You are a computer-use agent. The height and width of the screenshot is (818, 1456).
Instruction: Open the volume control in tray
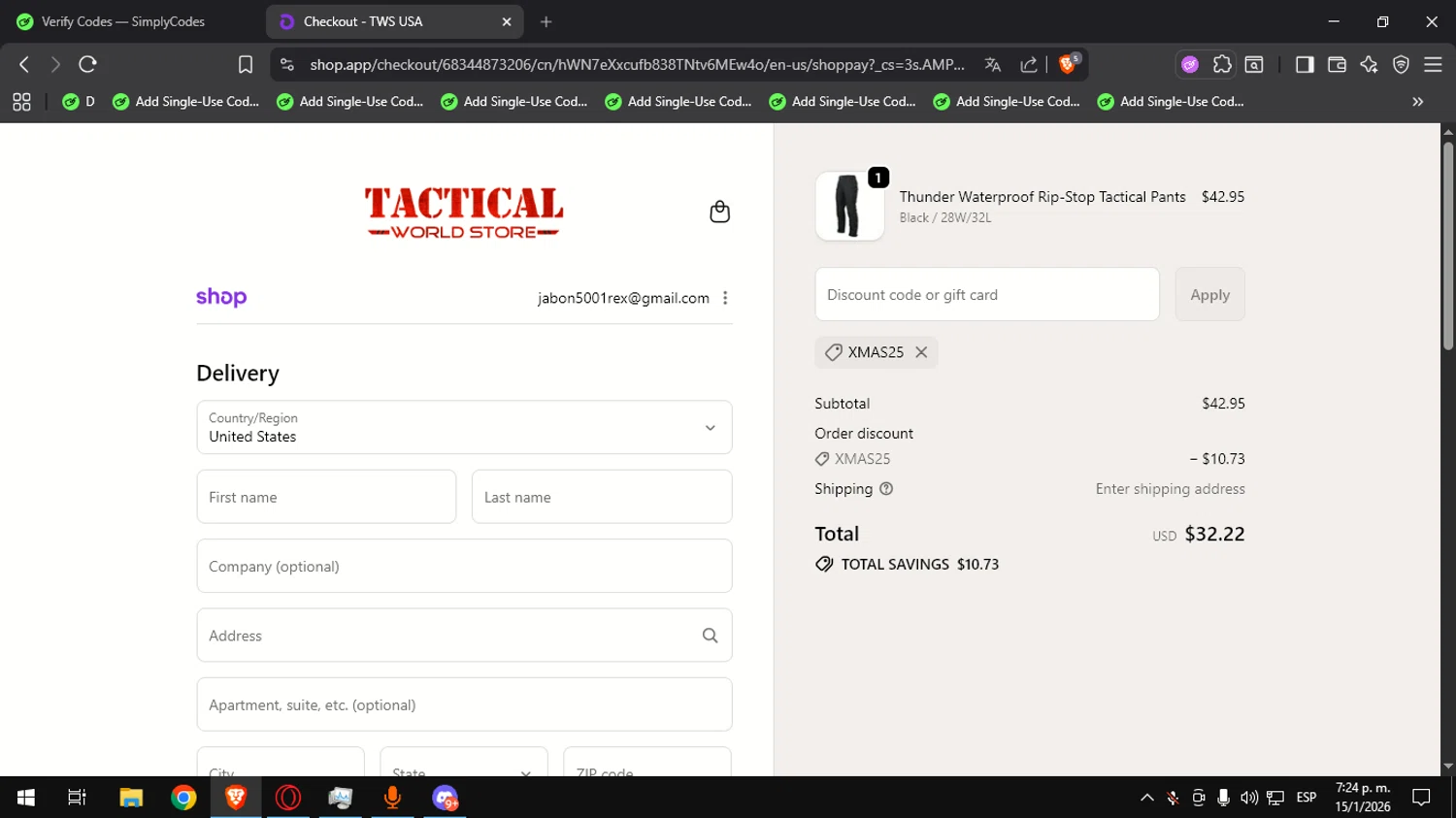click(x=1249, y=798)
